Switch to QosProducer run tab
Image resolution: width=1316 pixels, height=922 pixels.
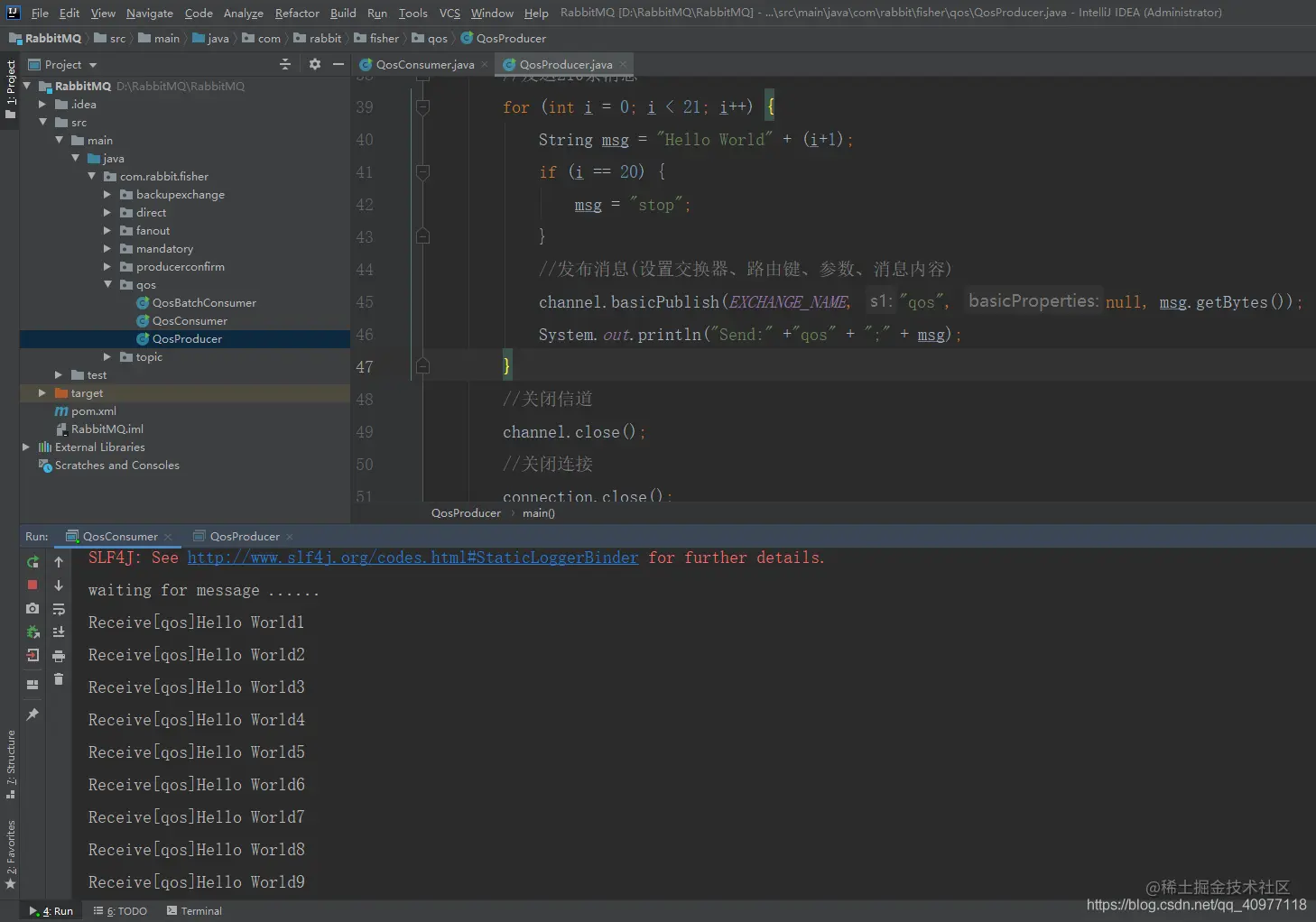coord(244,537)
